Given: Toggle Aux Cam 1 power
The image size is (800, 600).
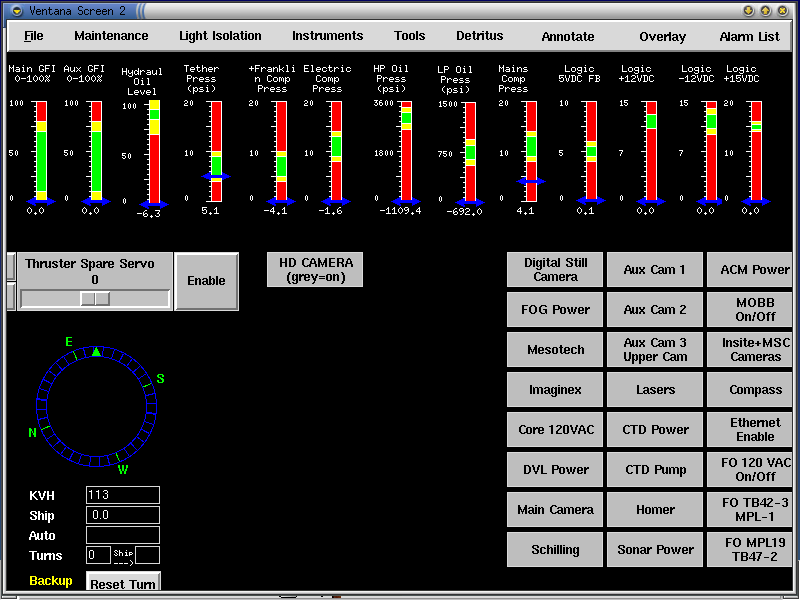Looking at the screenshot, I should click(x=655, y=269).
